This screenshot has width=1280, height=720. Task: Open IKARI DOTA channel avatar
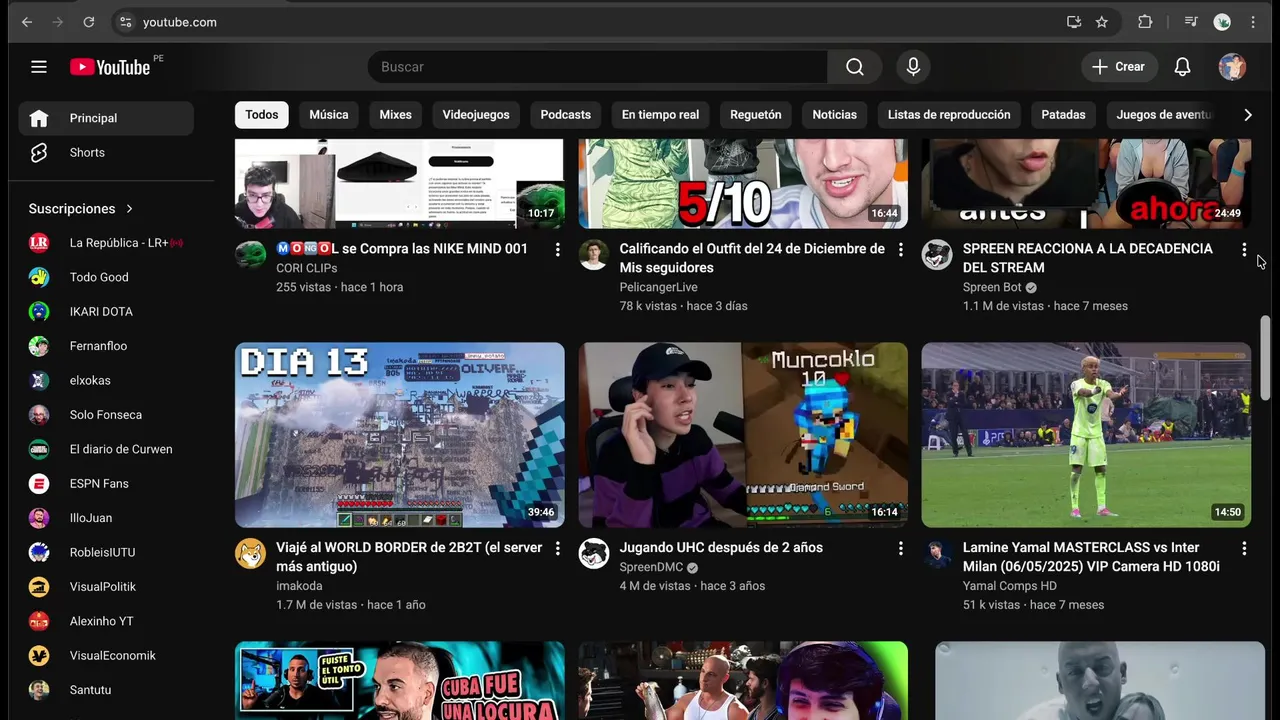pos(39,311)
